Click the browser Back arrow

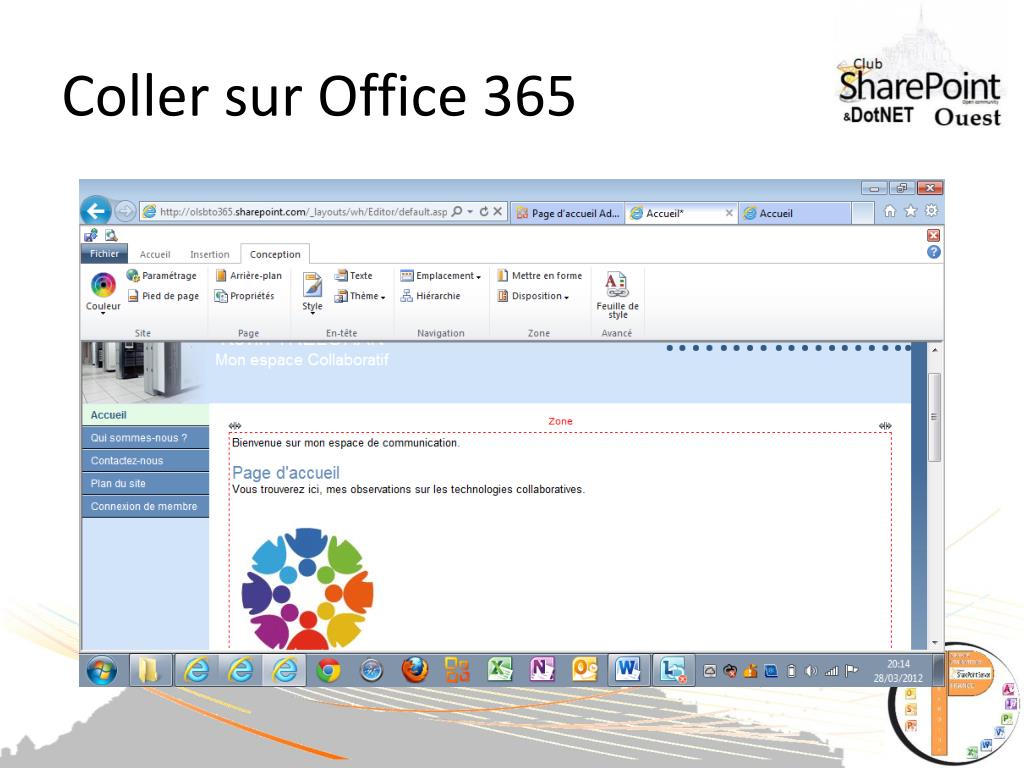[x=96, y=211]
